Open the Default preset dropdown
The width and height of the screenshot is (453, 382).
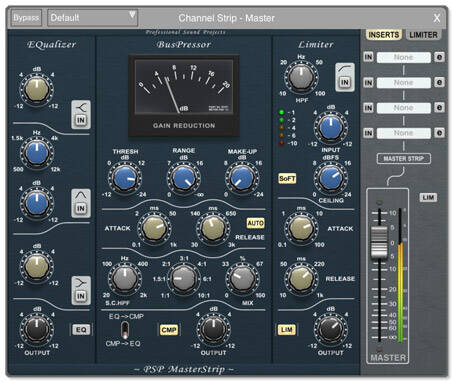point(92,18)
